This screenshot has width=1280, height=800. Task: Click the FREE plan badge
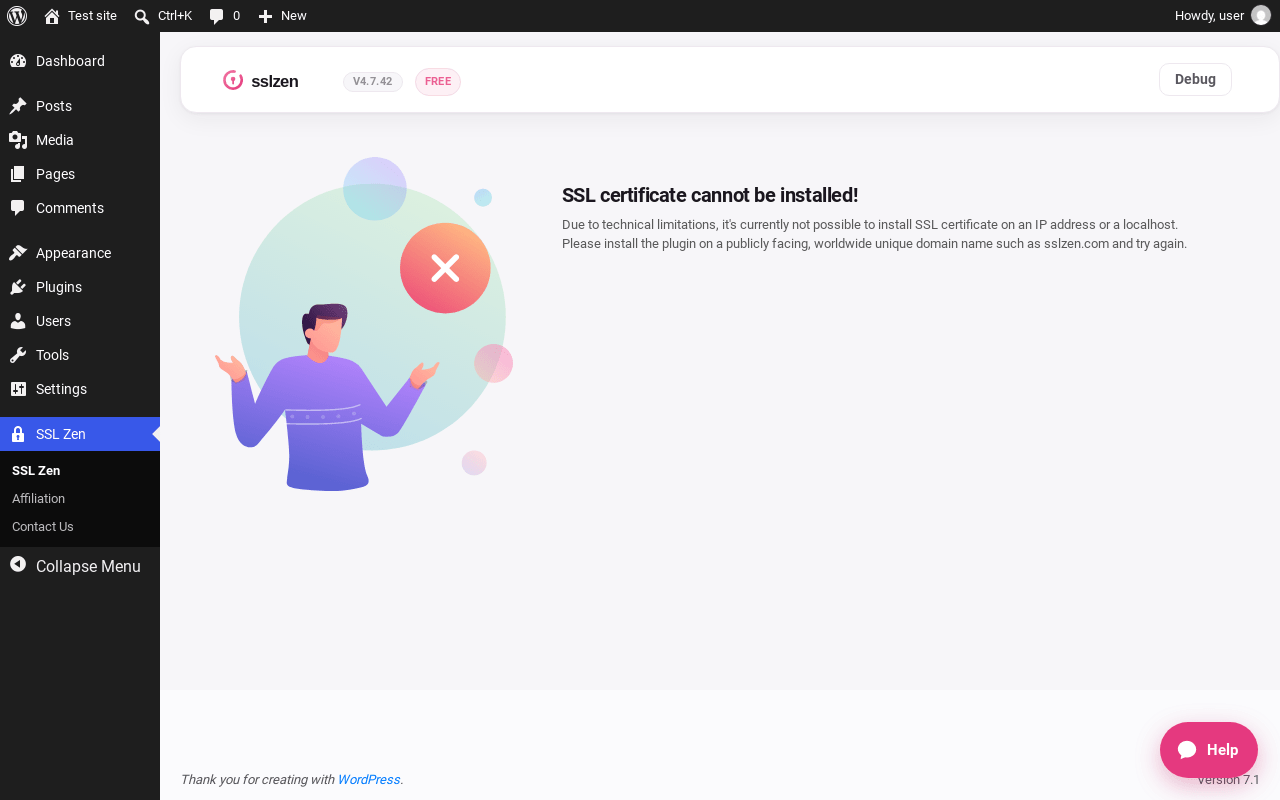coord(438,82)
